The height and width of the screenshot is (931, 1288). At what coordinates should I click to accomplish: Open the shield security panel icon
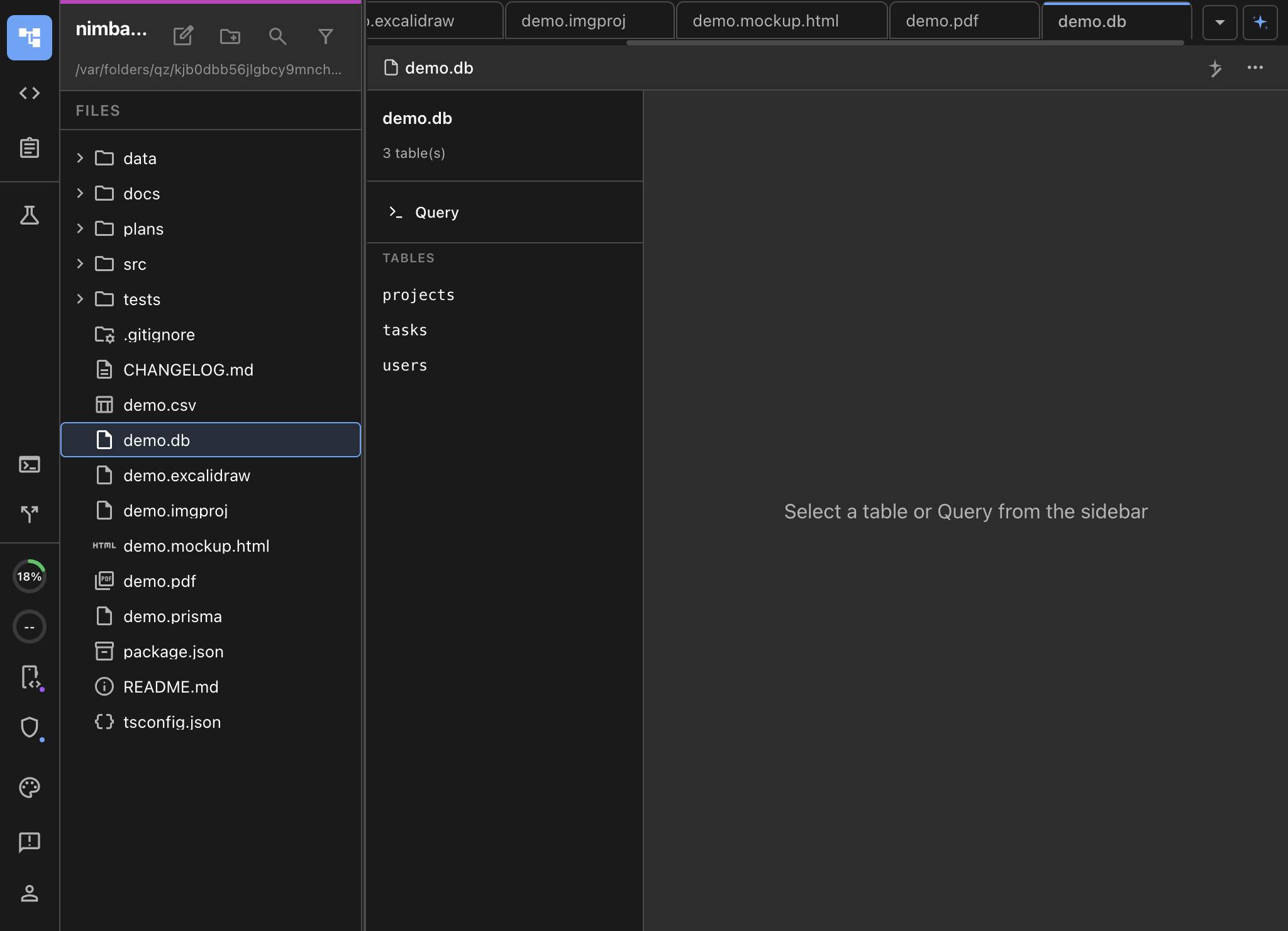point(29,728)
